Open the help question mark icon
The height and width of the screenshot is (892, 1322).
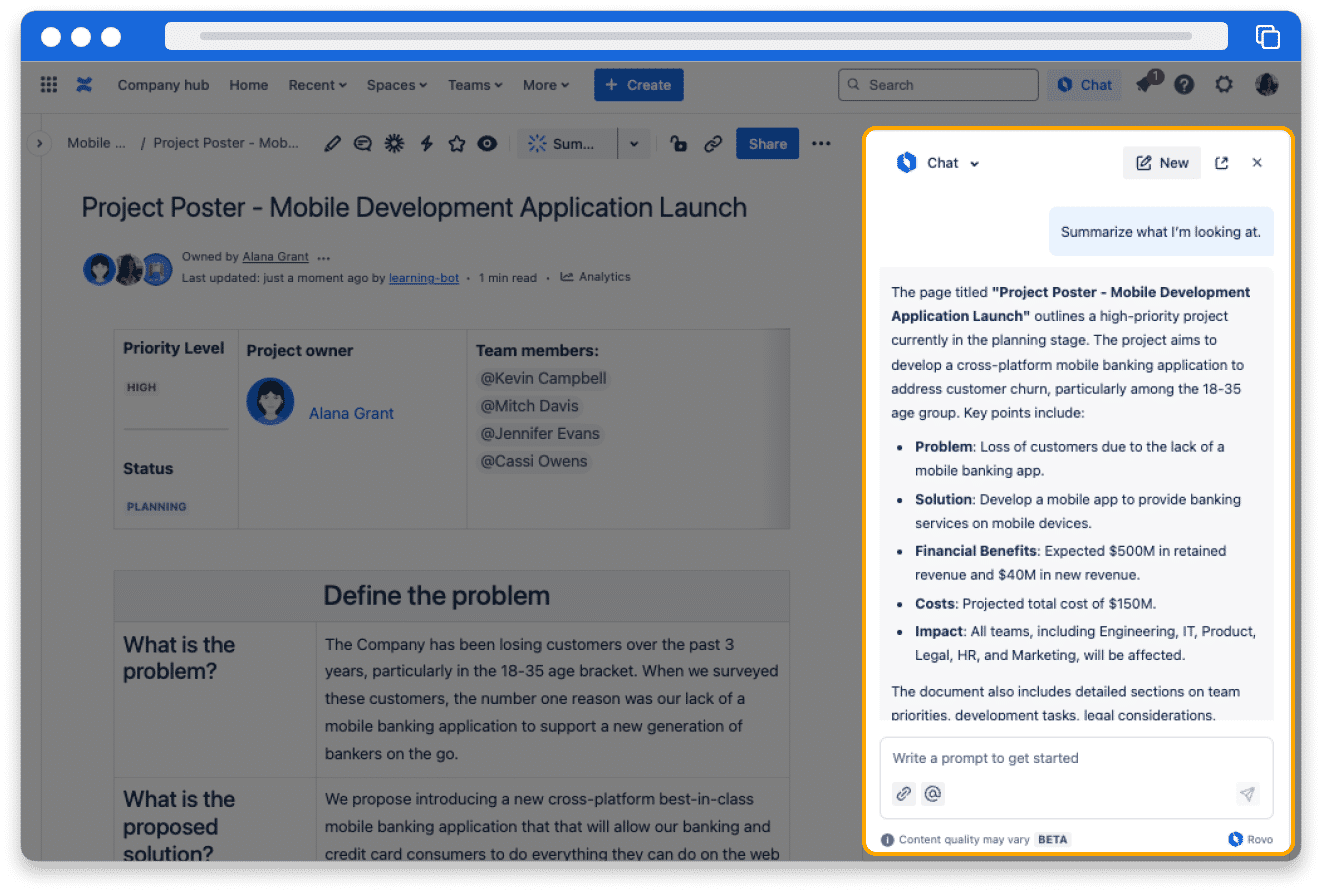pyautogui.click(x=1184, y=85)
